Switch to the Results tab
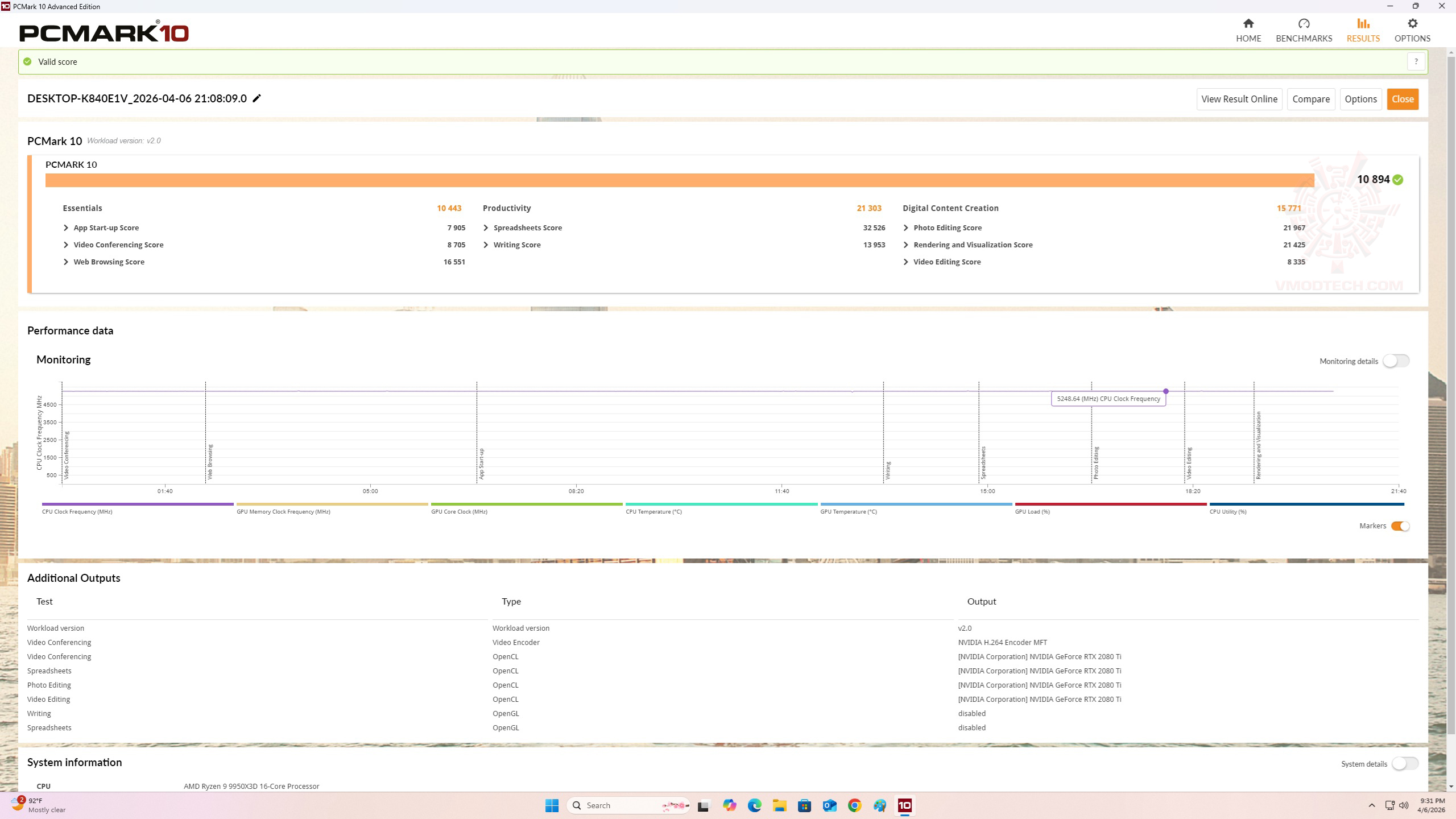 click(1363, 30)
